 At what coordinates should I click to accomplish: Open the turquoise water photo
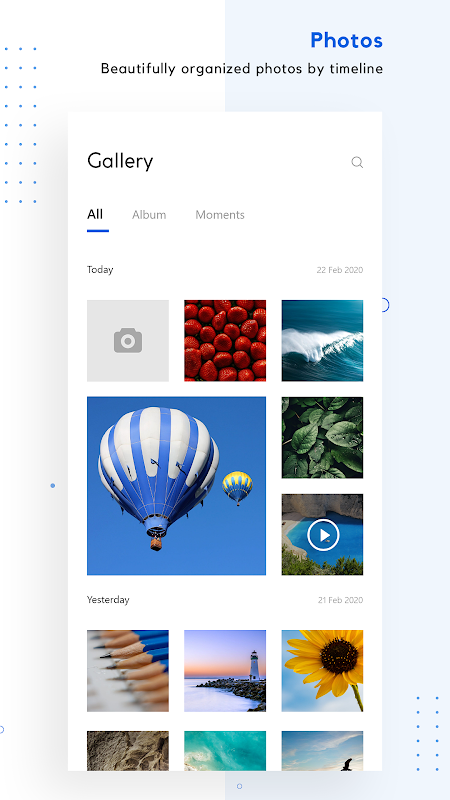point(225,751)
